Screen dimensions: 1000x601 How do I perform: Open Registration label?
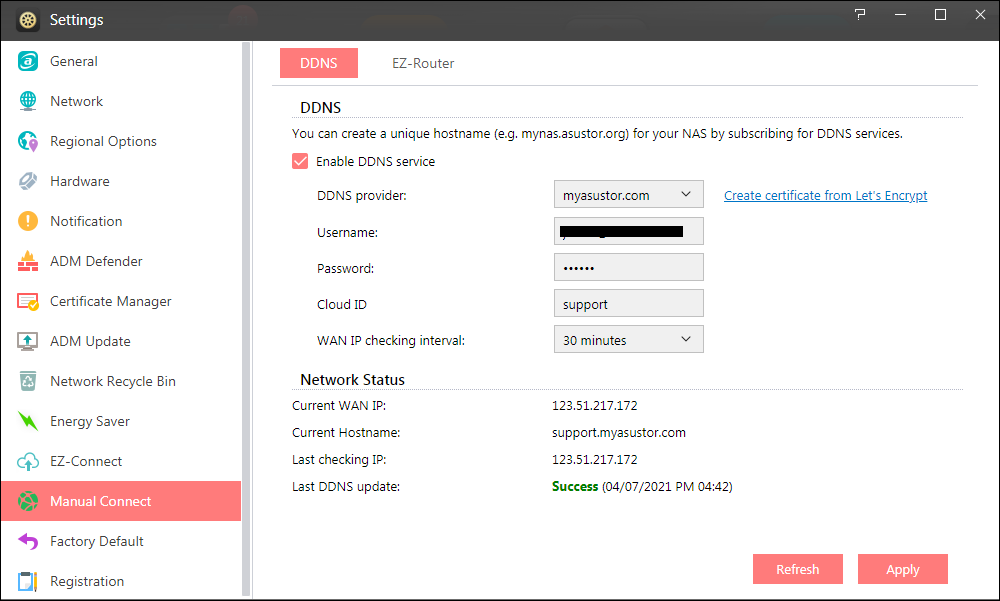(87, 581)
